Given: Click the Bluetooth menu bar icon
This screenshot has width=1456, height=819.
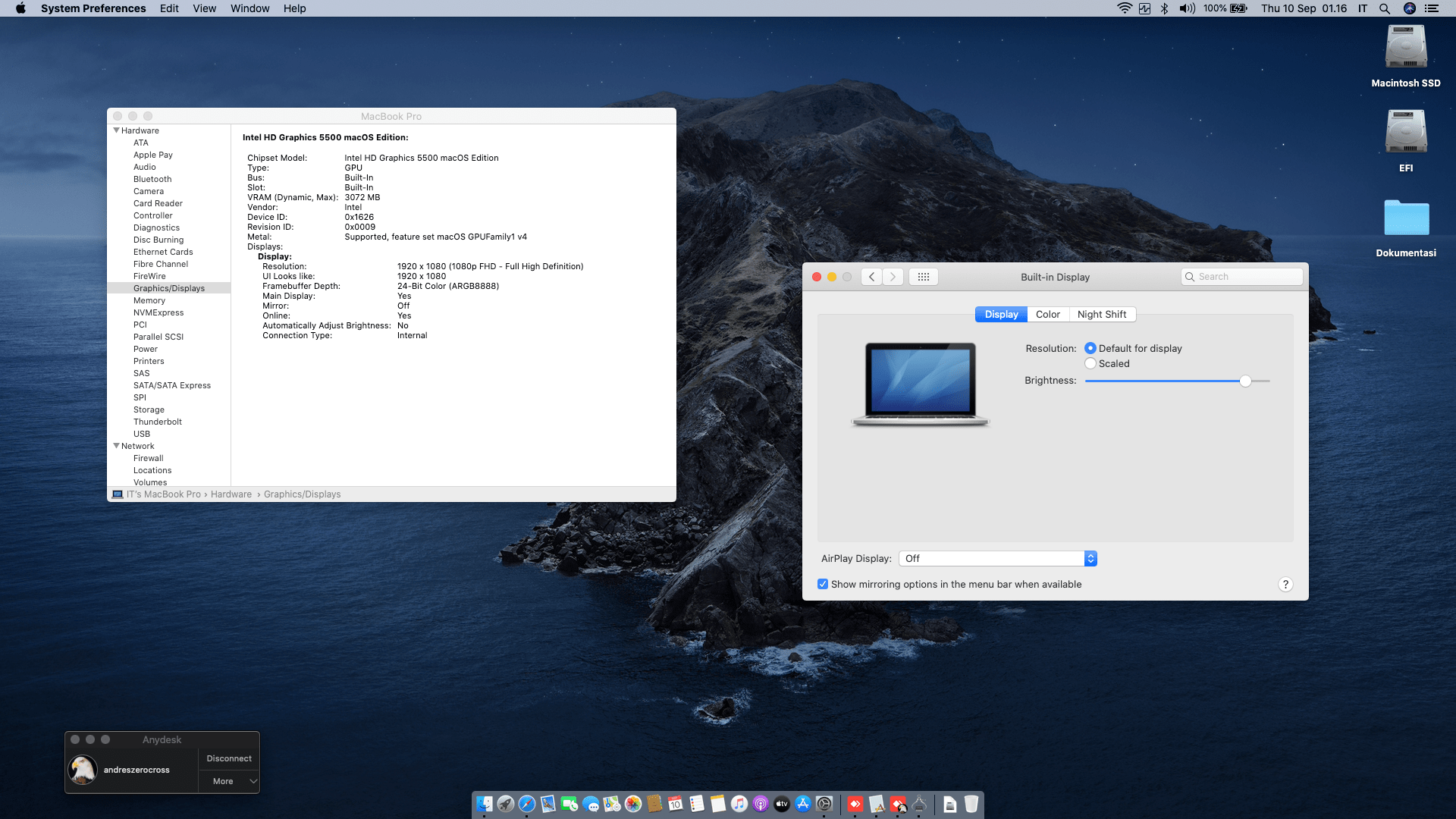Looking at the screenshot, I should tap(1164, 8).
